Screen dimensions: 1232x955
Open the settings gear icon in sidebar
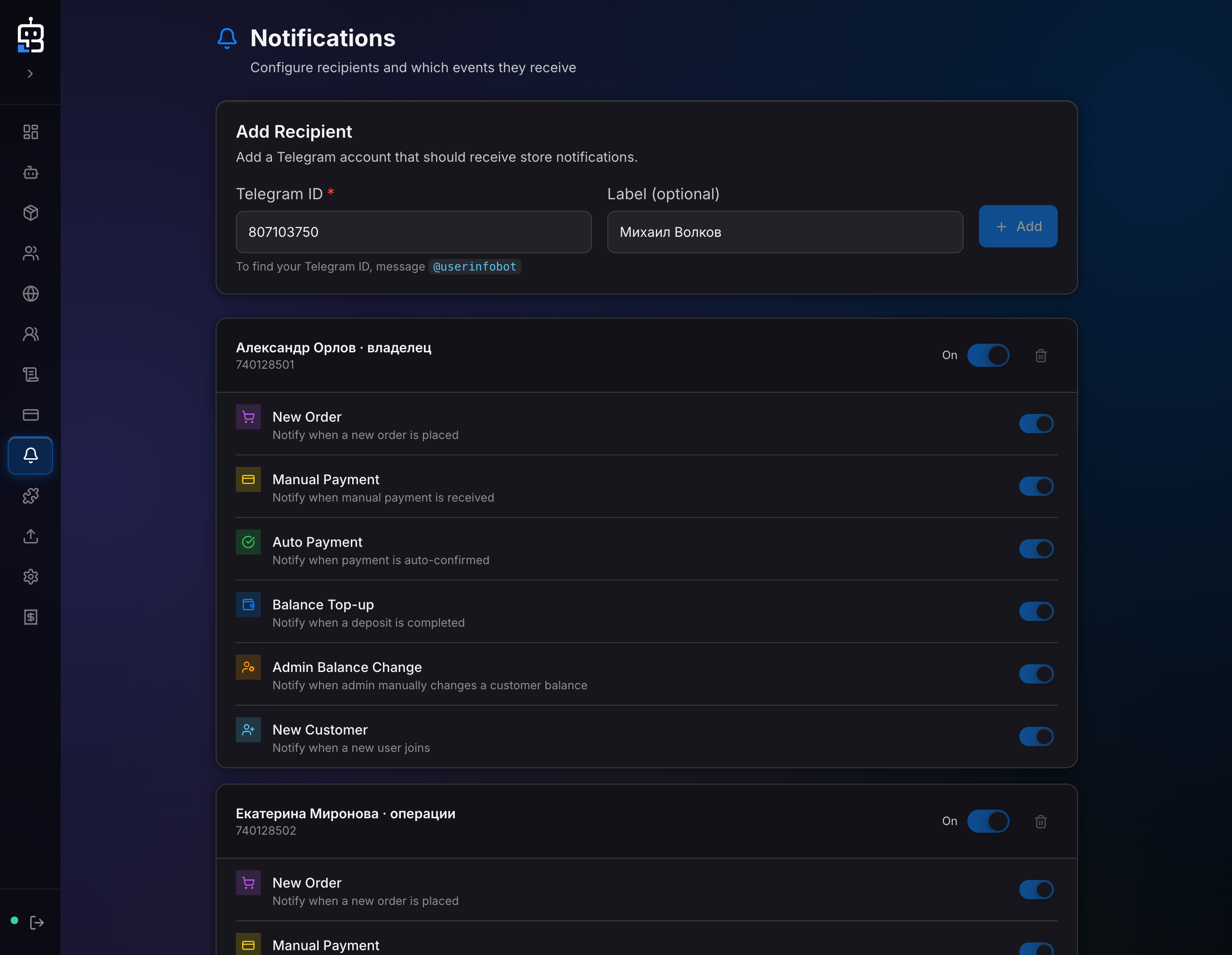click(x=30, y=577)
